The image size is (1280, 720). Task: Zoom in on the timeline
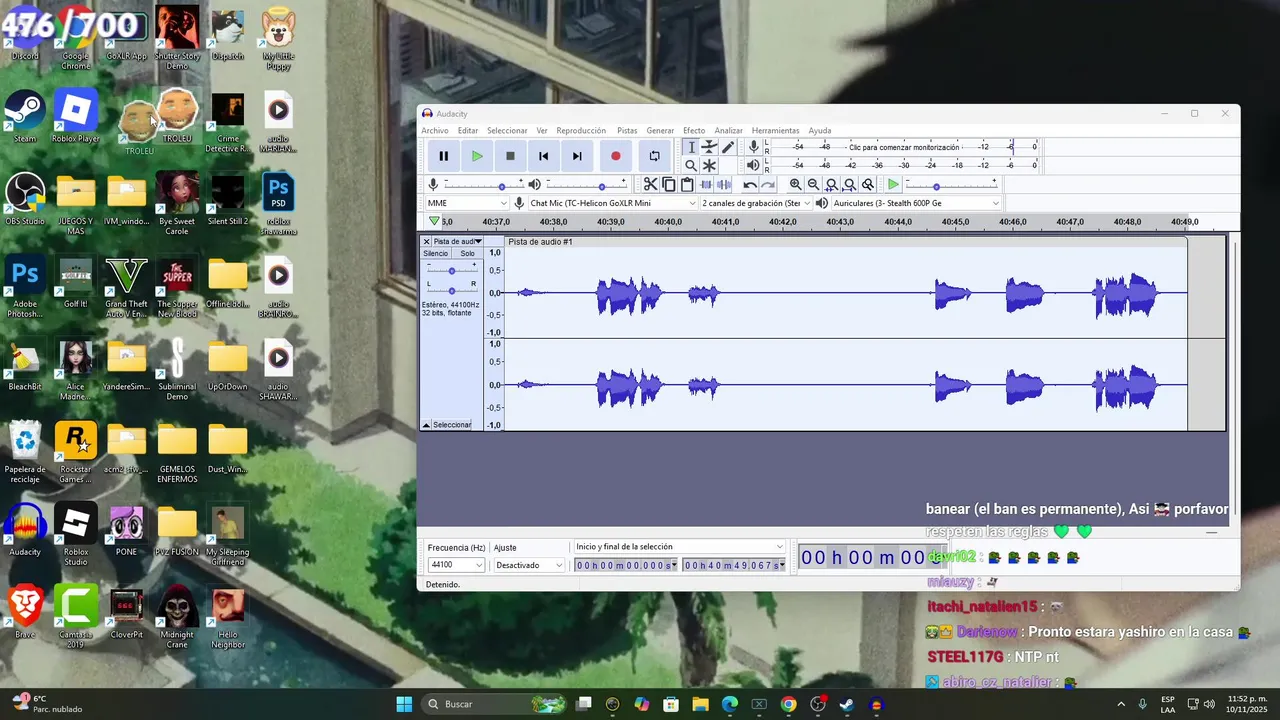pyautogui.click(x=795, y=184)
